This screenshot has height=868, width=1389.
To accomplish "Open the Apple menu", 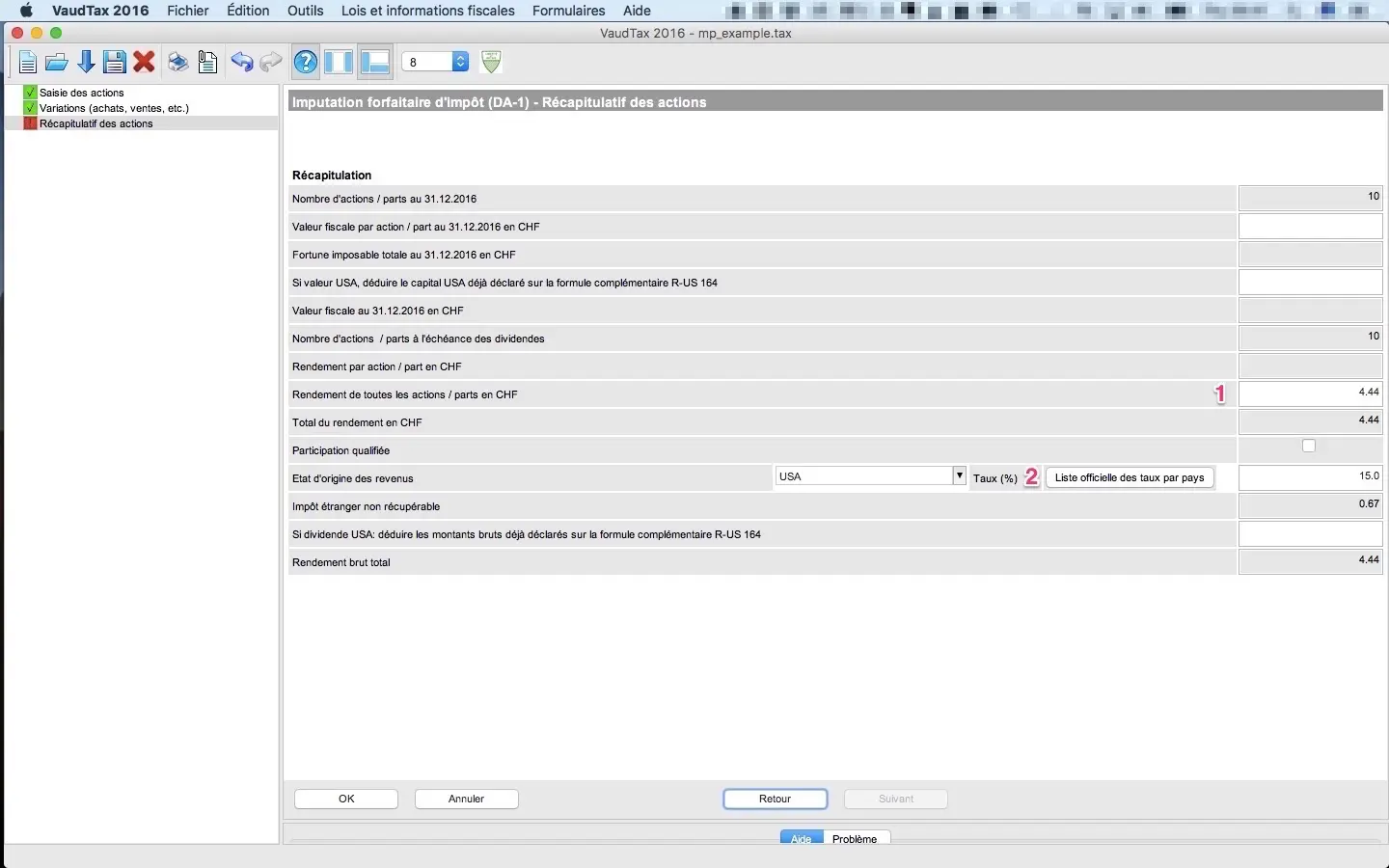I will [26, 11].
